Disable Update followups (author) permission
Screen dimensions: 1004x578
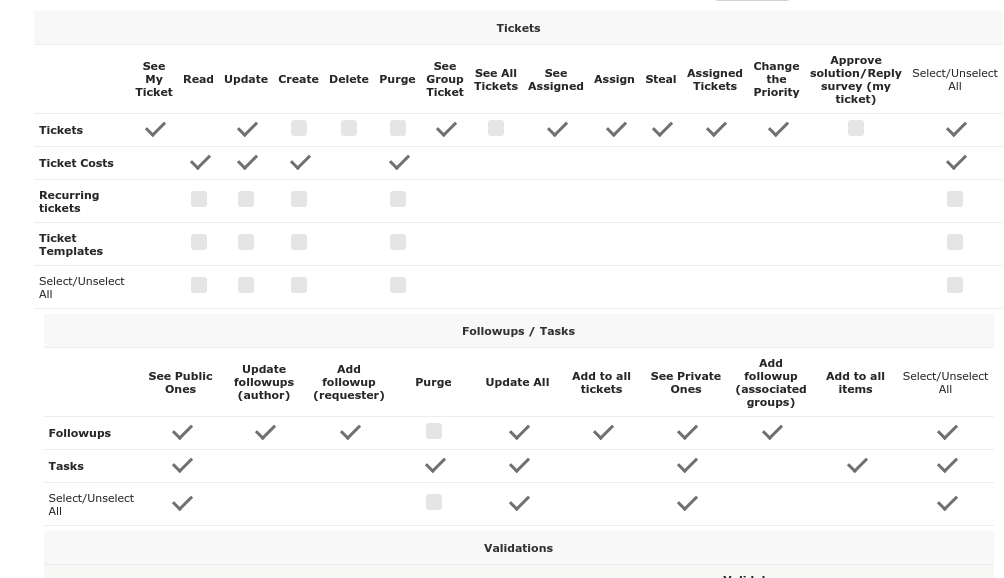coord(264,432)
